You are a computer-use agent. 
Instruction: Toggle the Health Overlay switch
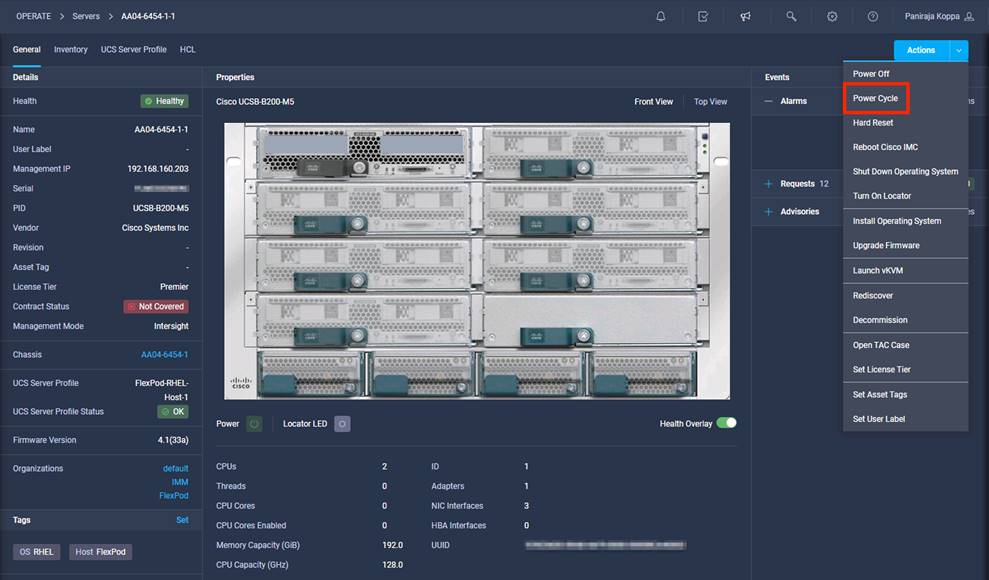pos(726,423)
